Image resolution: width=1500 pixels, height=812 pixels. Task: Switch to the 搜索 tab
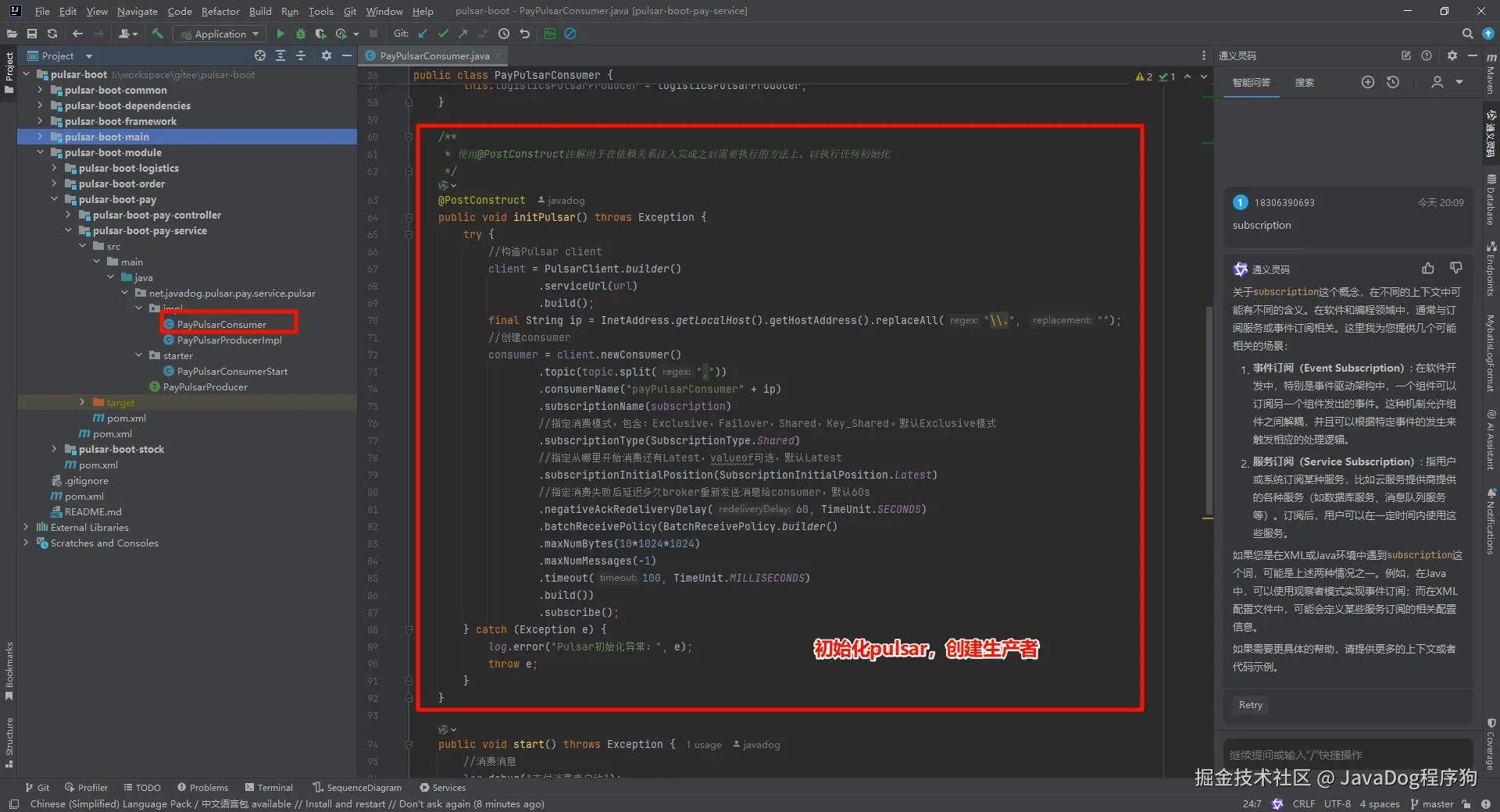pyautogui.click(x=1304, y=82)
